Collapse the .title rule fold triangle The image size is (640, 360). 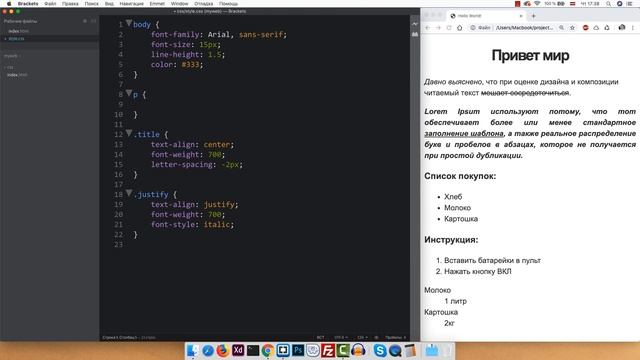click(129, 133)
